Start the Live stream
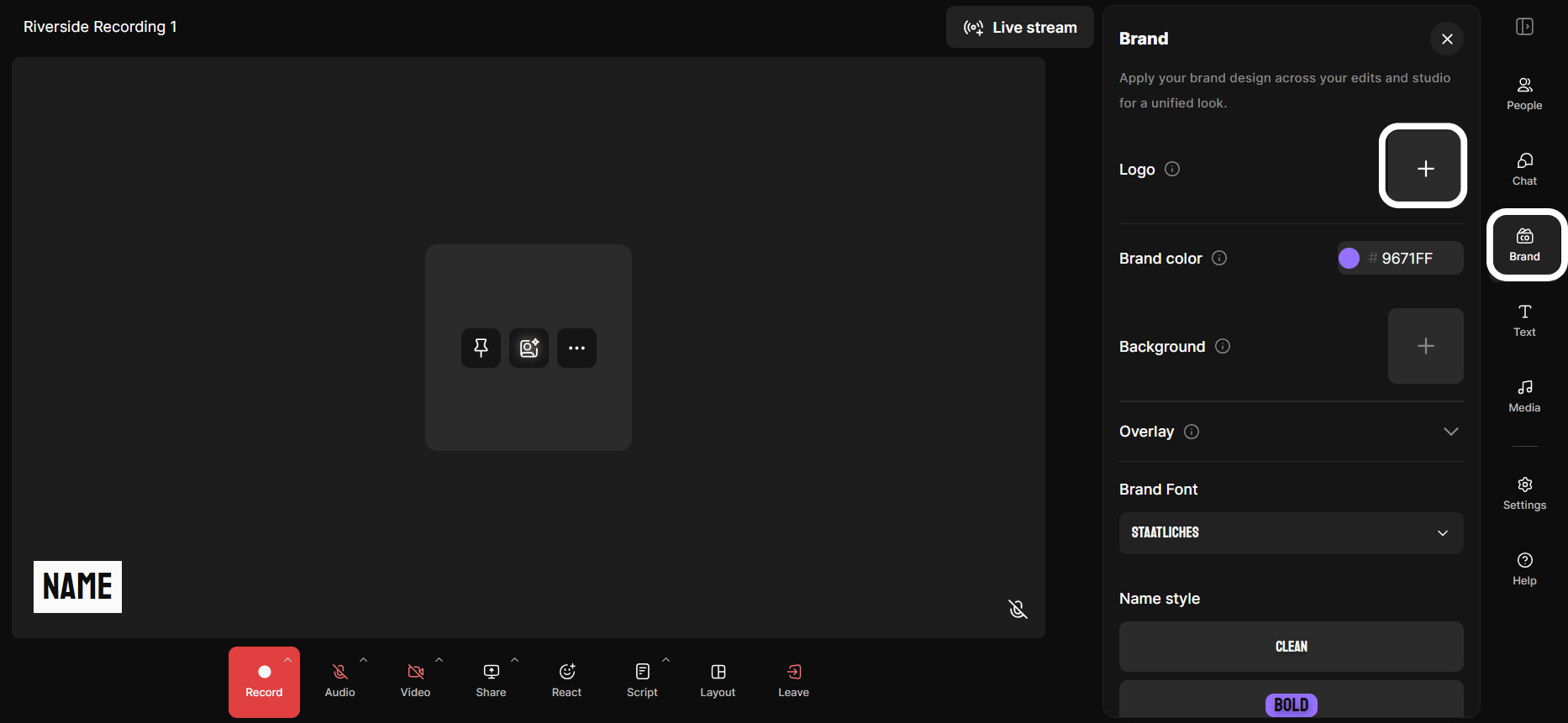The width and height of the screenshot is (1568, 723). pyautogui.click(x=1019, y=27)
